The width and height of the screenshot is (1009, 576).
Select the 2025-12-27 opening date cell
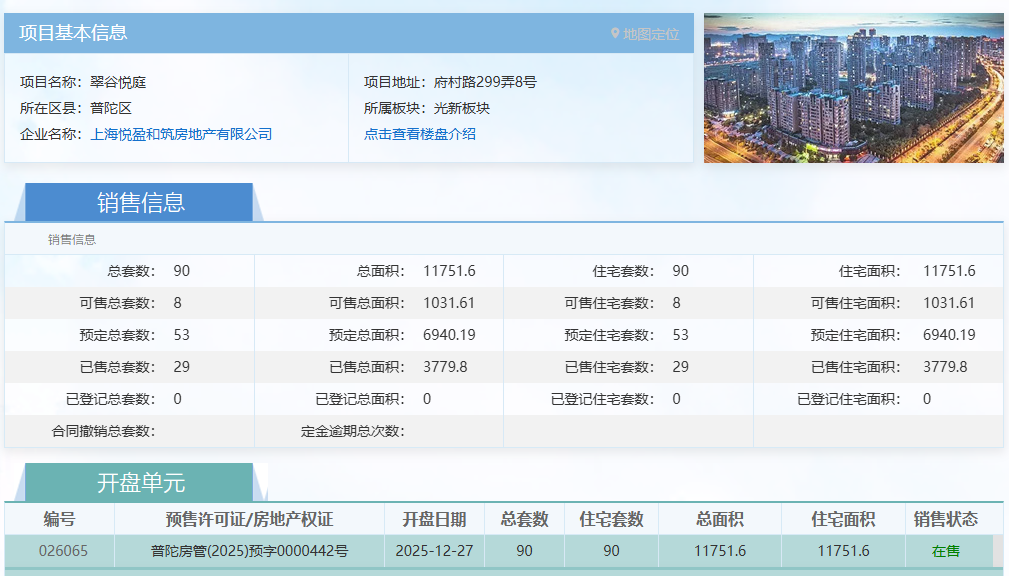(434, 551)
